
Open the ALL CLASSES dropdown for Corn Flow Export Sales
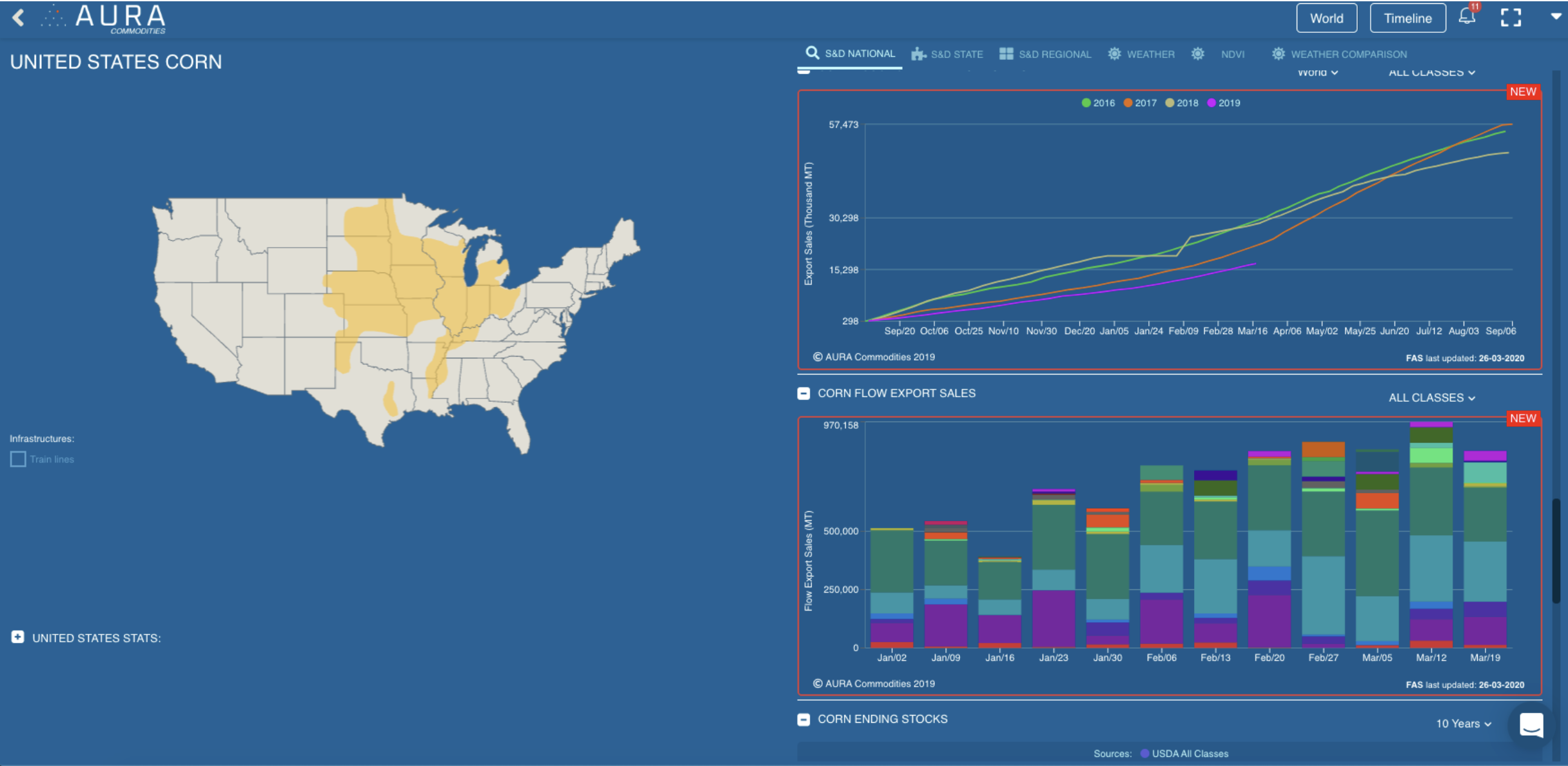pos(1433,398)
